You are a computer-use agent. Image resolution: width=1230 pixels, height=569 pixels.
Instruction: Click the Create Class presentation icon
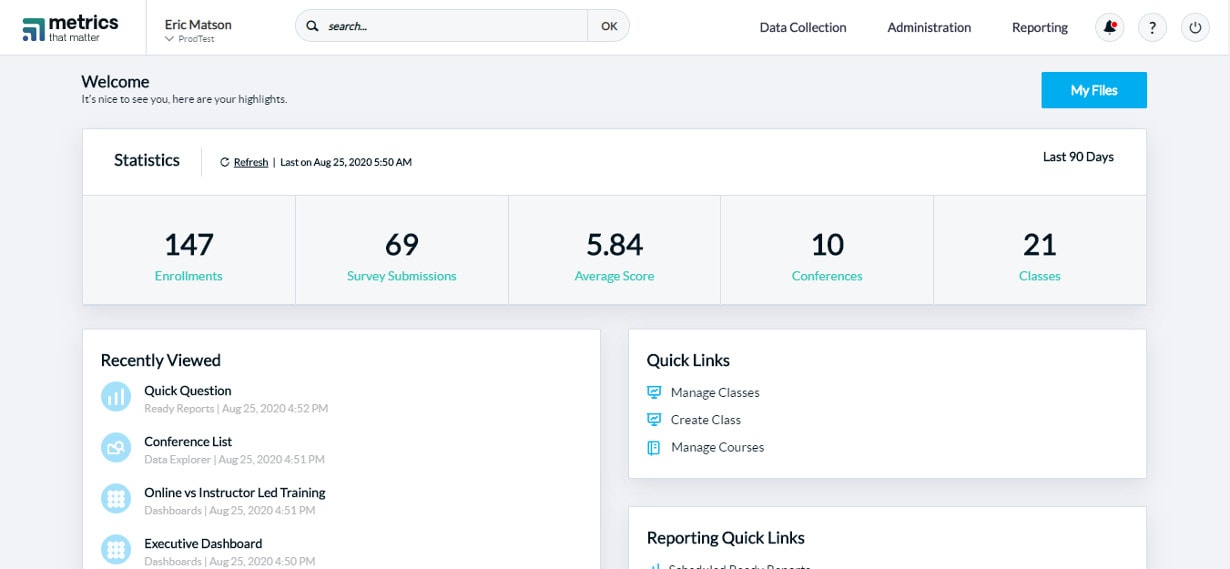(654, 420)
